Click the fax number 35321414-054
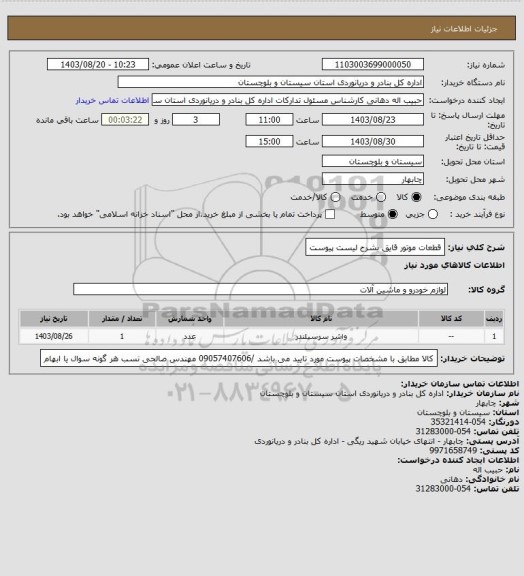The image size is (524, 576). (x=458, y=422)
